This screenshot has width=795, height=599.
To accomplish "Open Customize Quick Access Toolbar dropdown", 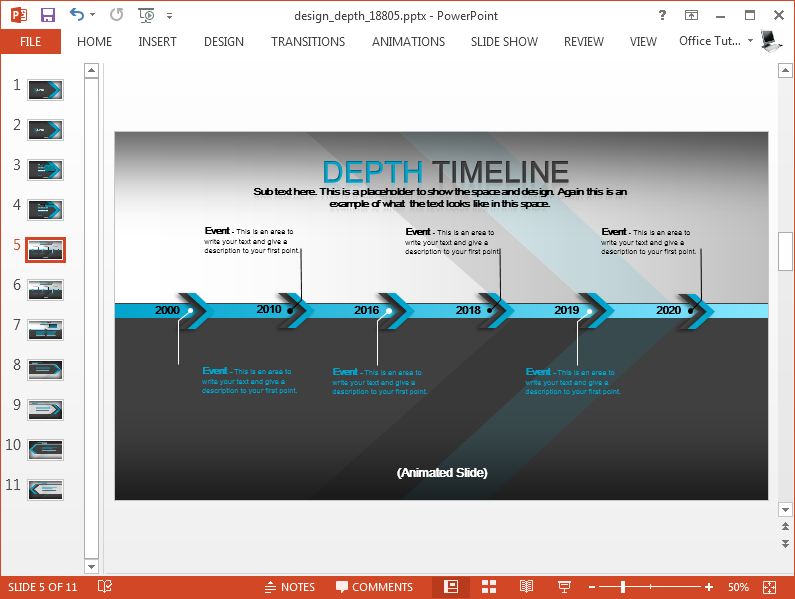I will click(x=169, y=16).
